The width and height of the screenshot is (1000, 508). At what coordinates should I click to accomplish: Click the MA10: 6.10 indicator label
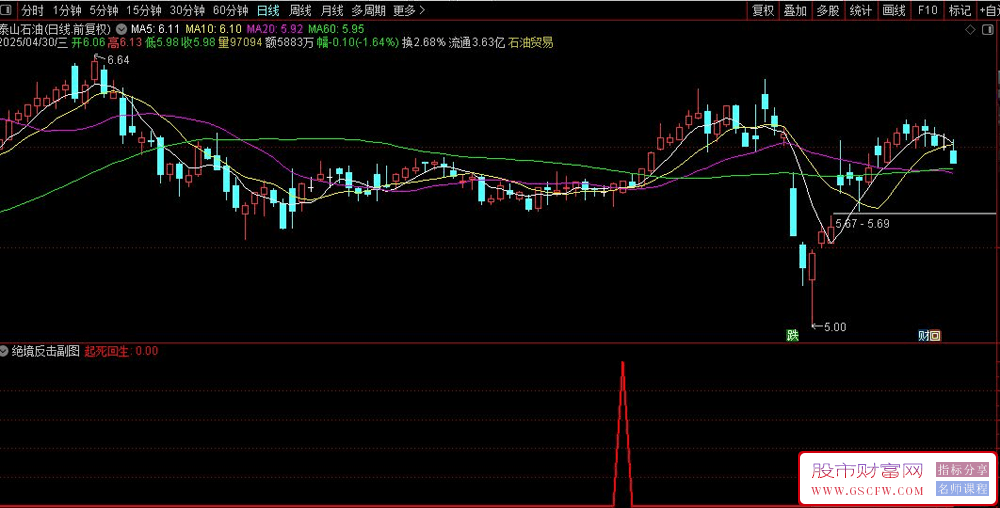click(x=214, y=29)
